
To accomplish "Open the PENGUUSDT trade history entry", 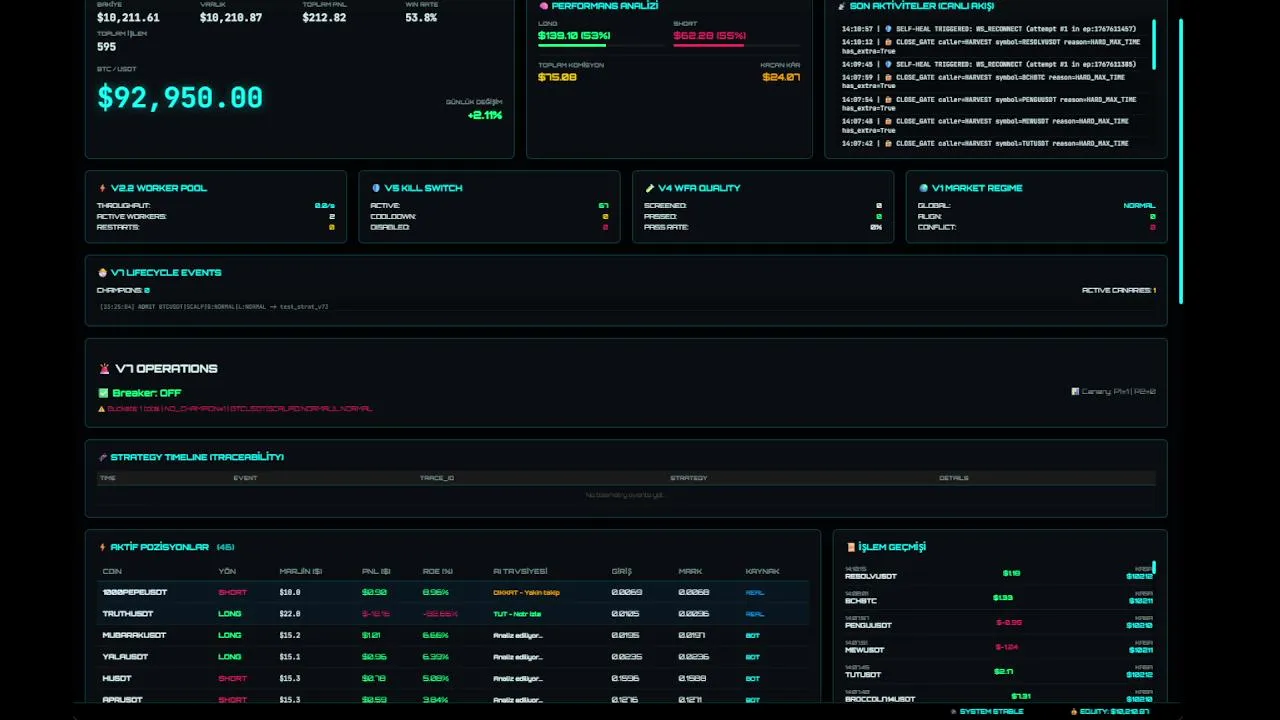I will point(999,622).
